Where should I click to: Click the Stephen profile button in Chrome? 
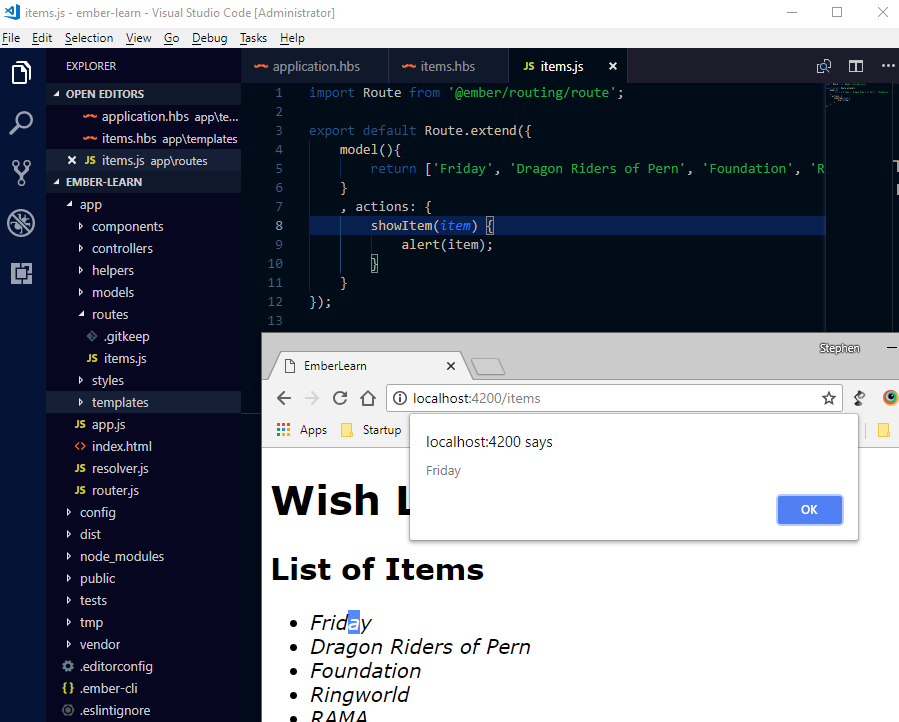839,348
